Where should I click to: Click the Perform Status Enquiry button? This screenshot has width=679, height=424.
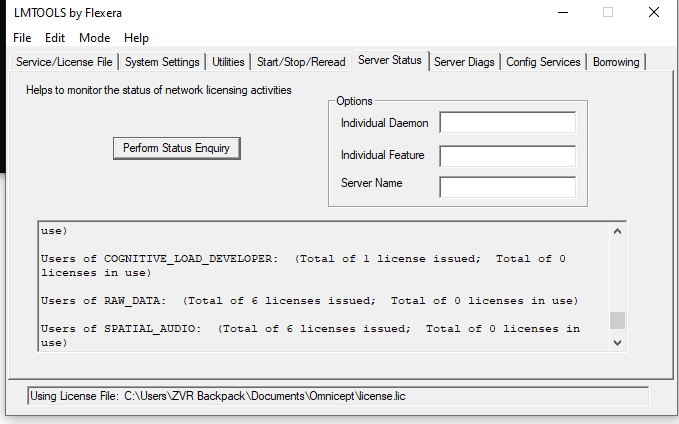coord(177,148)
